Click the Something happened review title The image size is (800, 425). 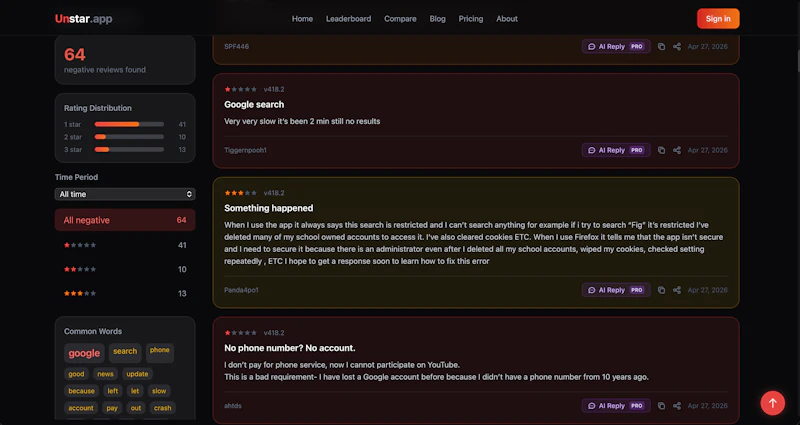tap(268, 208)
